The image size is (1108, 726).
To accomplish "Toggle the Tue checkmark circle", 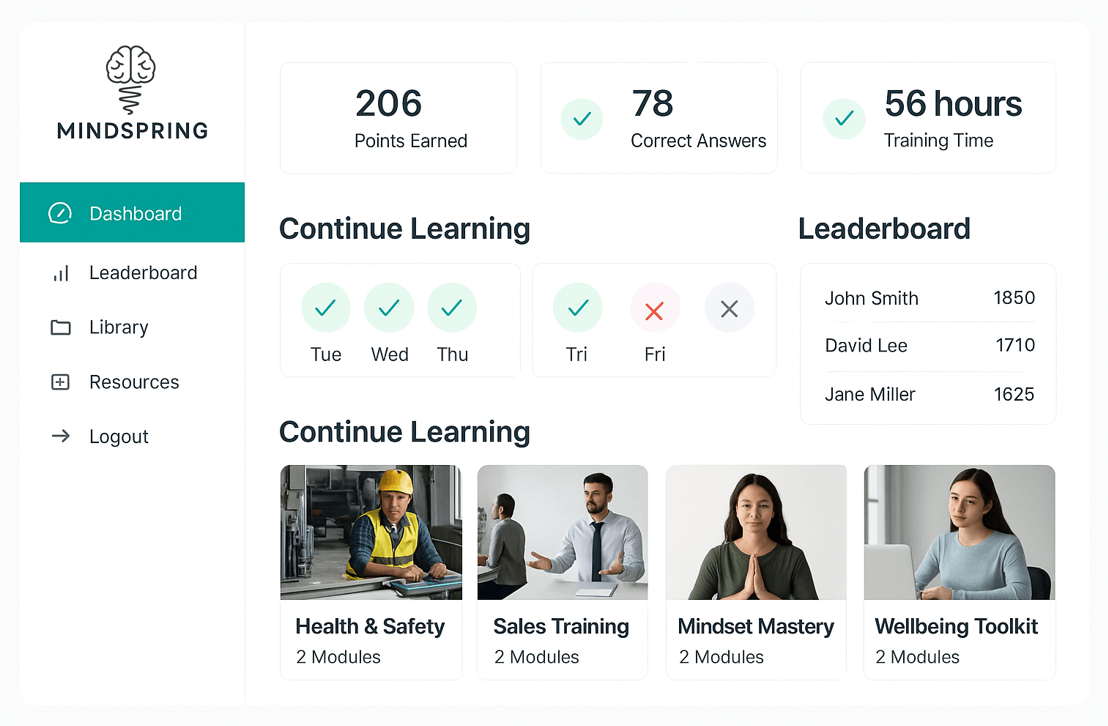I will coord(326,308).
